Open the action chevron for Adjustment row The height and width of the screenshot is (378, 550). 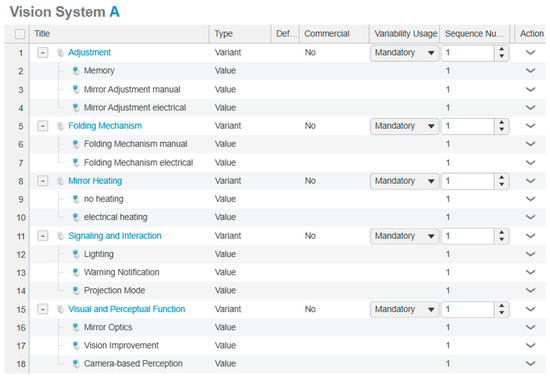tap(531, 53)
